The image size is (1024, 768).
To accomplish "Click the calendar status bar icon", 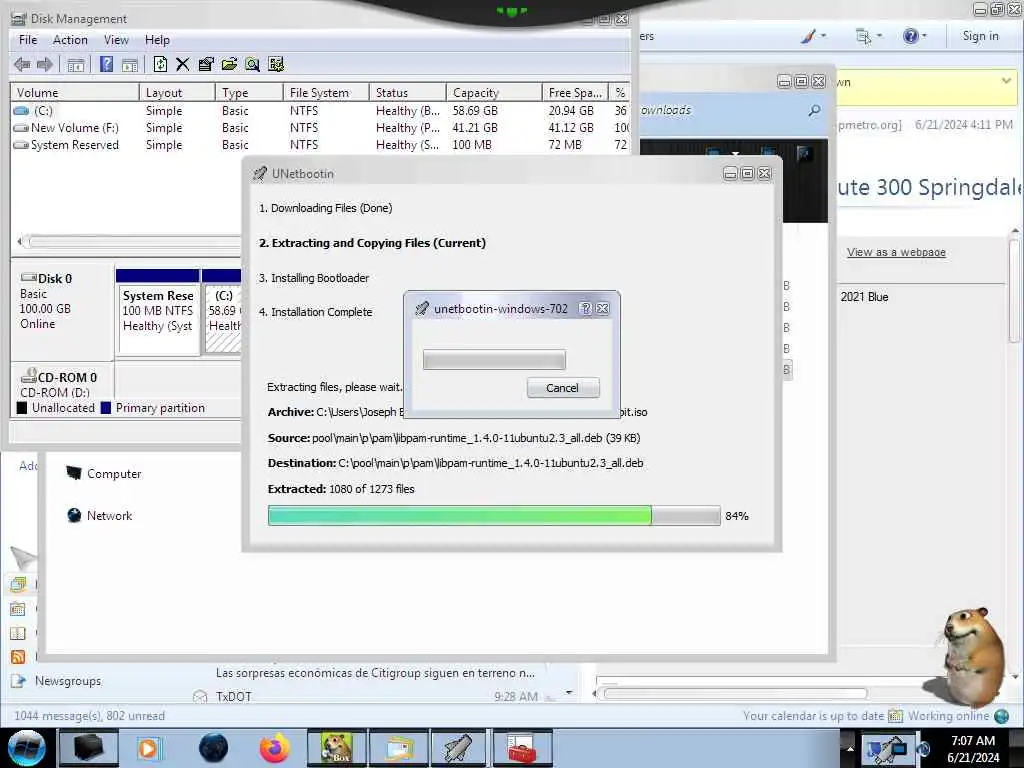I will 895,716.
